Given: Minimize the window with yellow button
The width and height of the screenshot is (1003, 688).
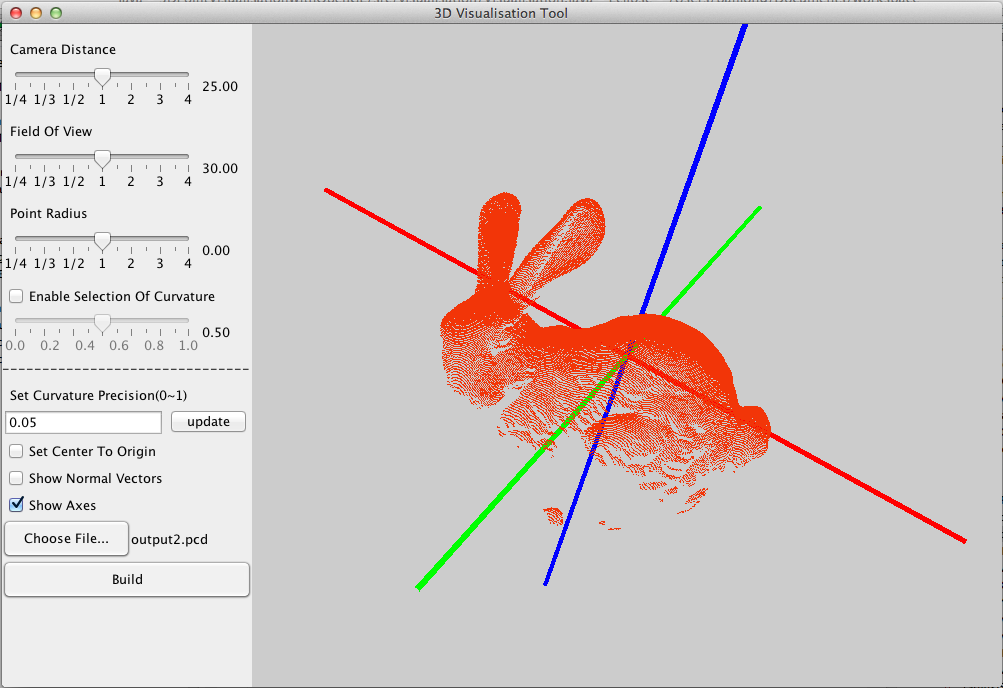Looking at the screenshot, I should 36,13.
